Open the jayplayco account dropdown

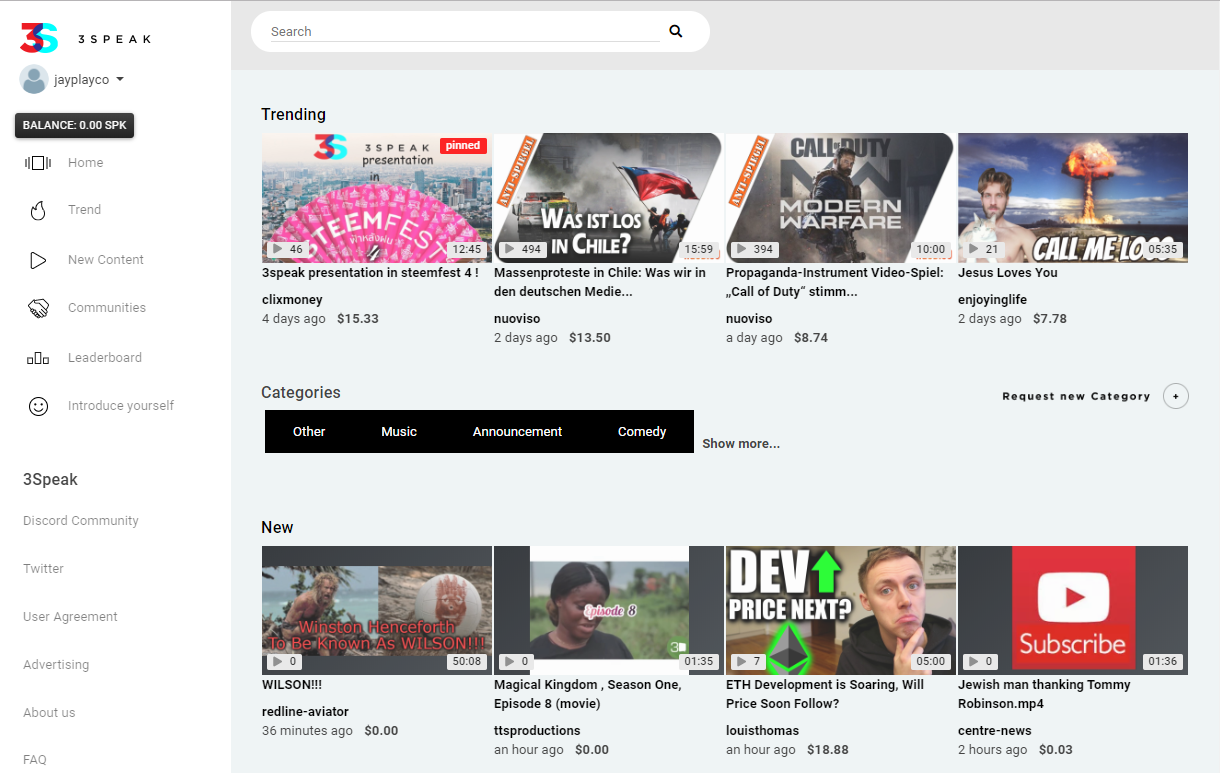(89, 80)
